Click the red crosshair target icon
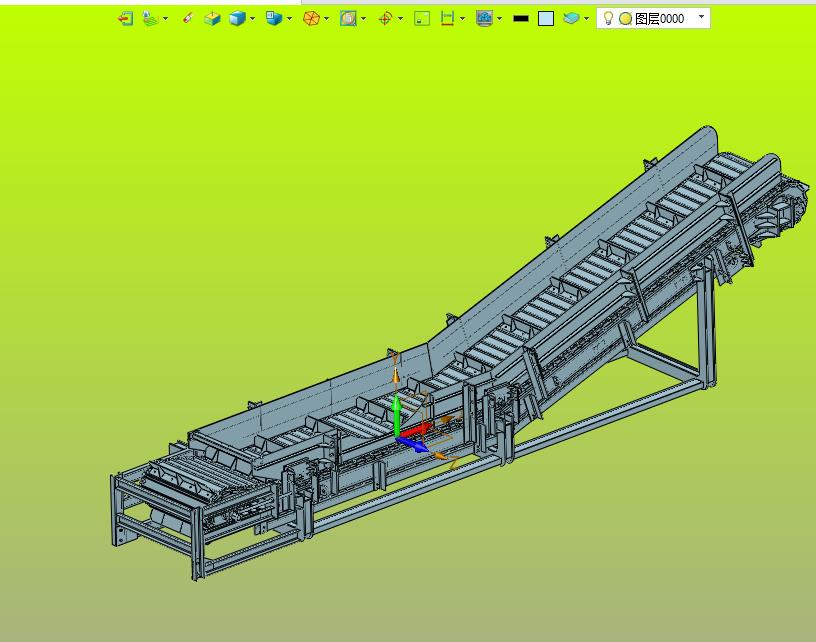The height and width of the screenshot is (642, 816). coord(385,19)
